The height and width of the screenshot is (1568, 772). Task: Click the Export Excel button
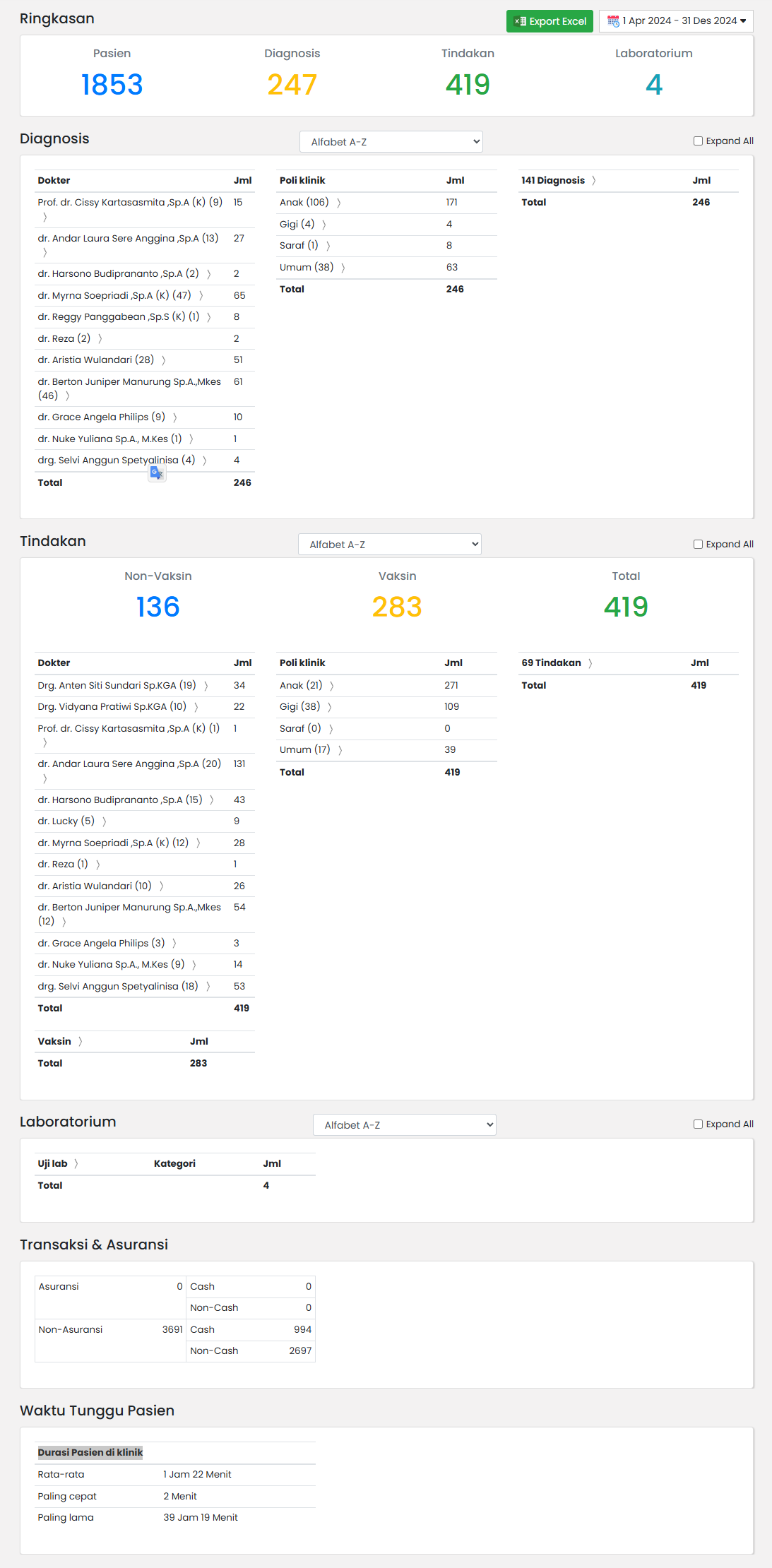pyautogui.click(x=550, y=21)
